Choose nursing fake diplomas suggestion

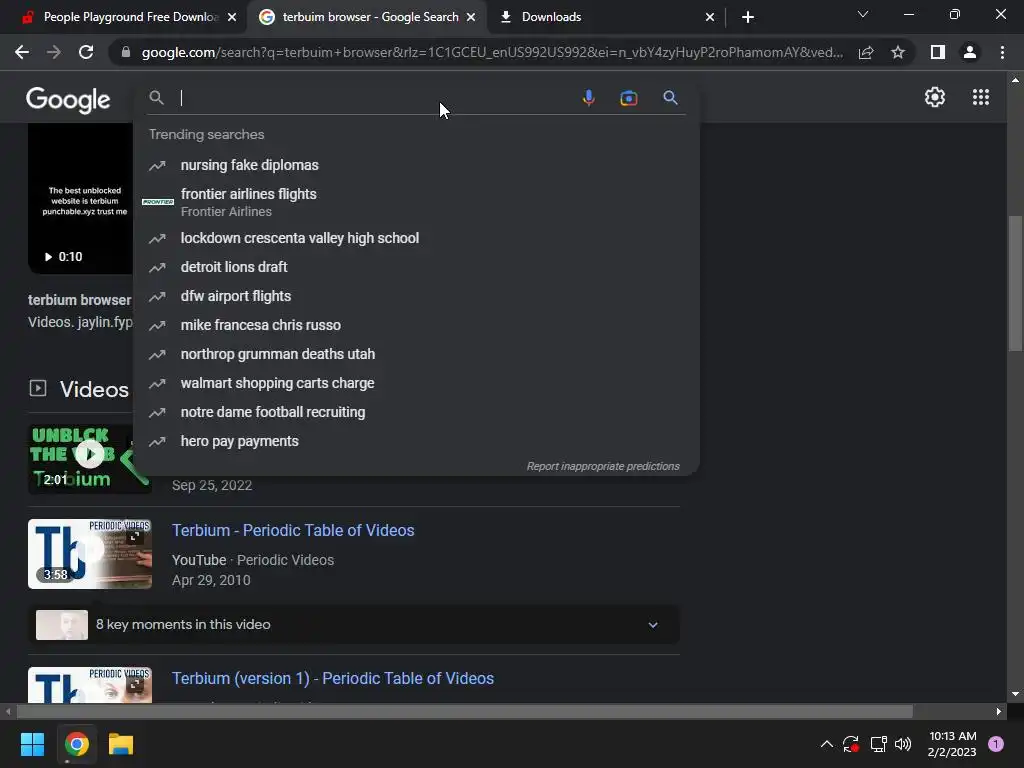416,165
